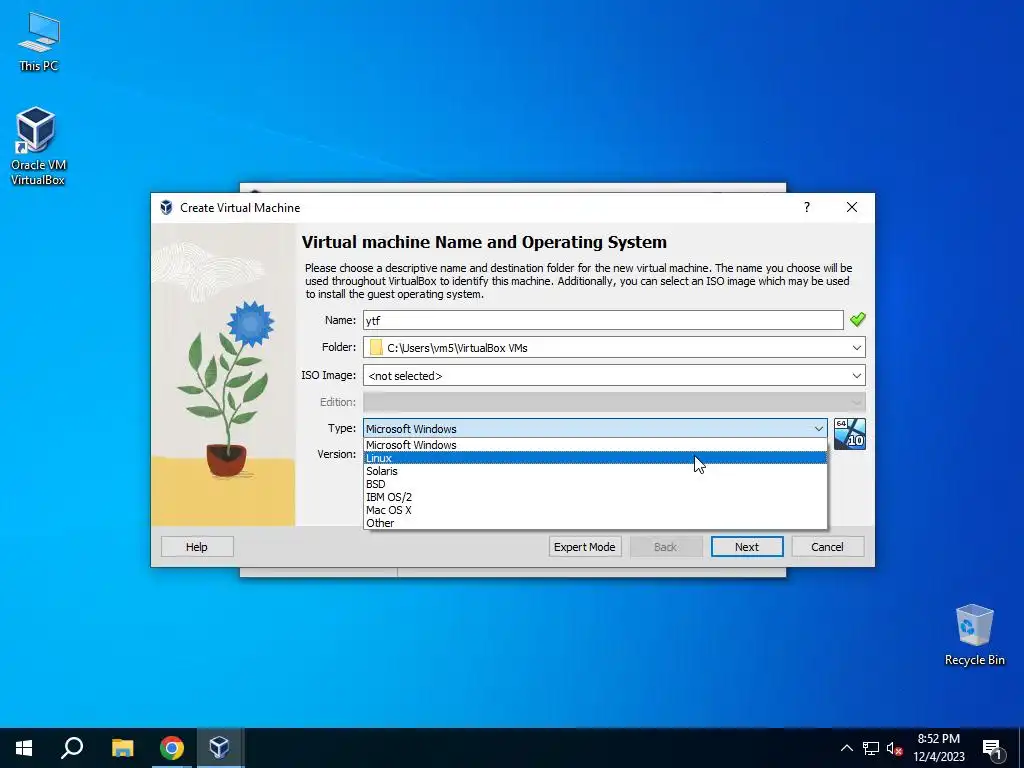The image size is (1024, 768).
Task: Click the Help button
Action: pos(197,547)
